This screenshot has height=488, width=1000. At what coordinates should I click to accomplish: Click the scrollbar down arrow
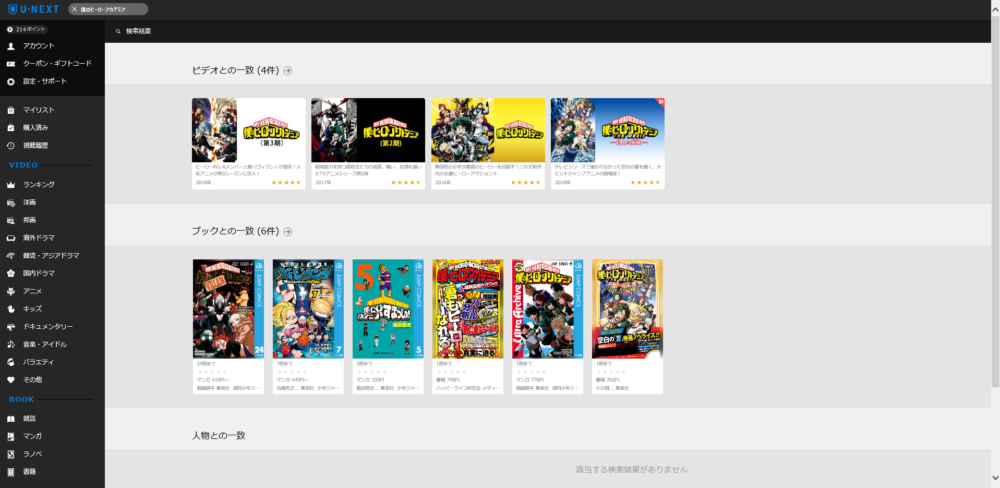(x=996, y=478)
